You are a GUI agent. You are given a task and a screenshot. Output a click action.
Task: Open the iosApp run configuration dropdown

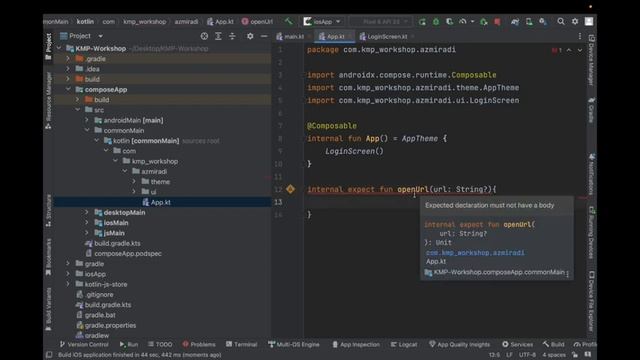tap(322, 22)
